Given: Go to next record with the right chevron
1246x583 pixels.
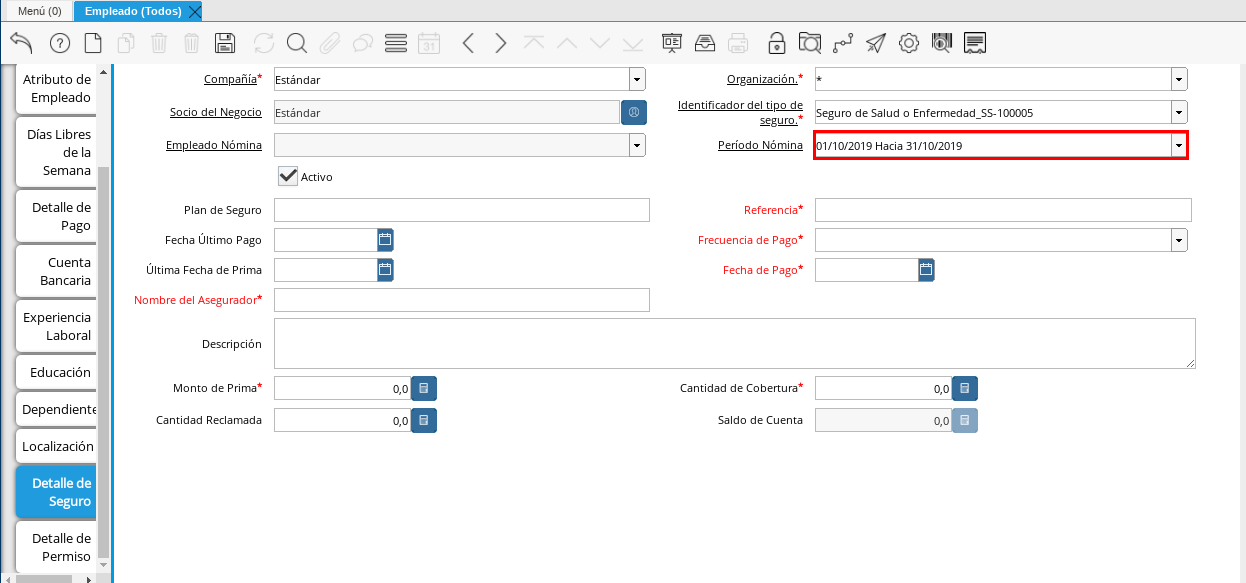Looking at the screenshot, I should tap(501, 43).
